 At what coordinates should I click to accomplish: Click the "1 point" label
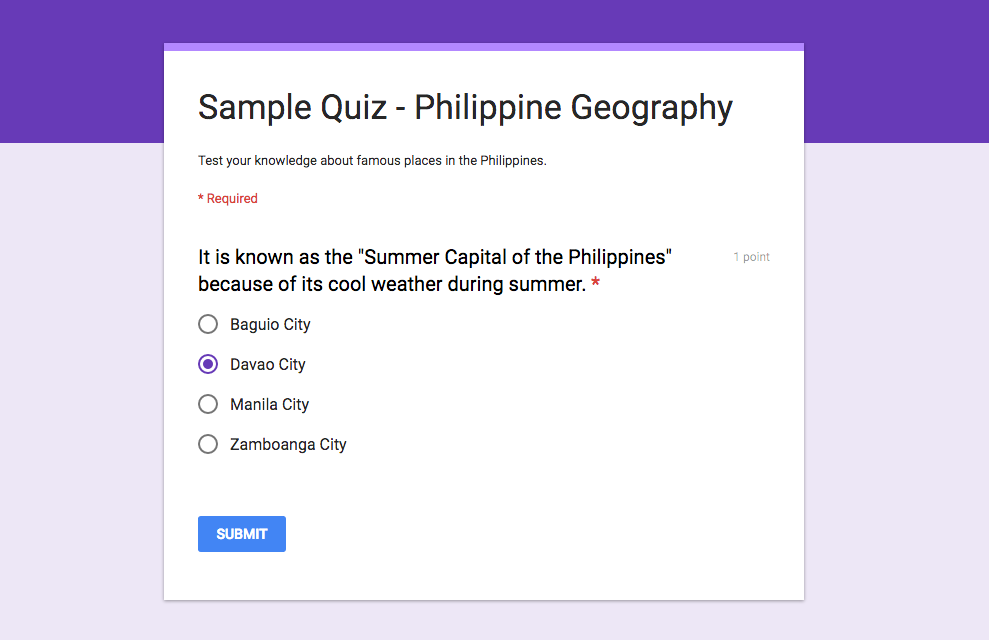751,257
